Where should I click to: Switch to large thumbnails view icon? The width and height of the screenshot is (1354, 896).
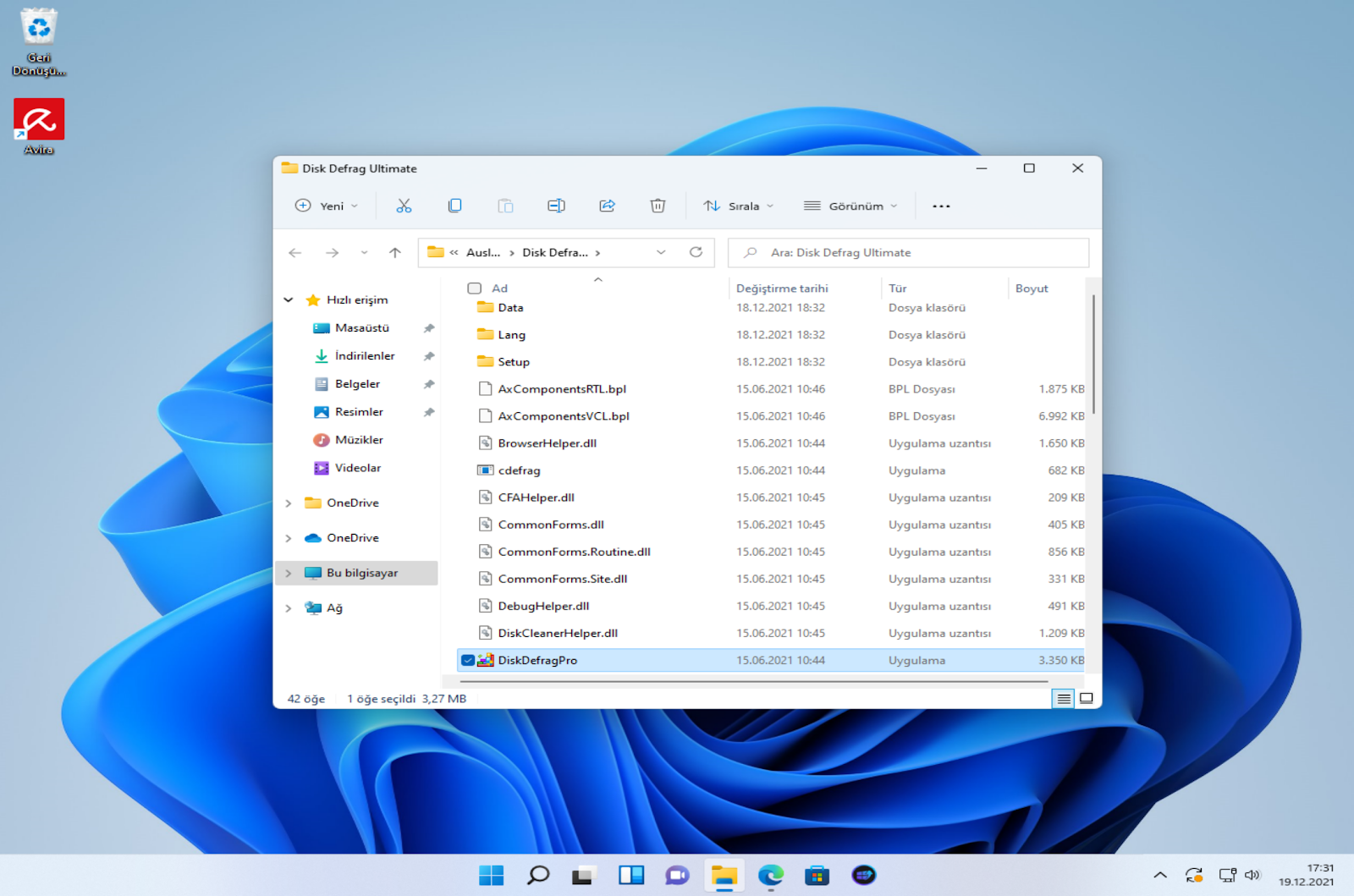click(x=1087, y=699)
